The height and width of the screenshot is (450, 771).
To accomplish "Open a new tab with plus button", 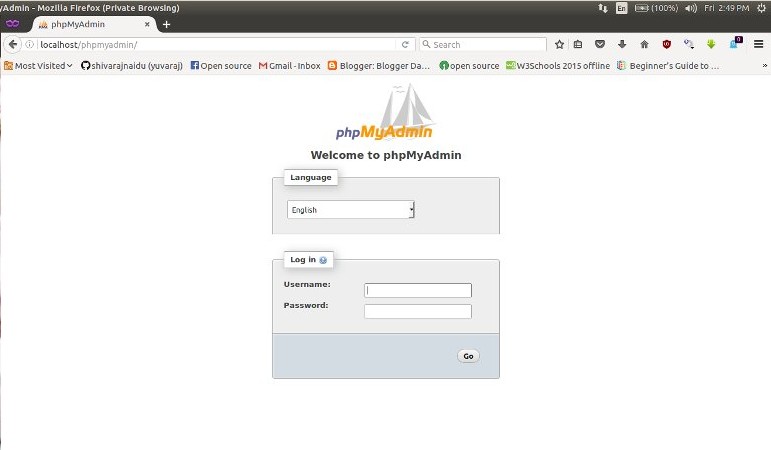I will click(x=166, y=24).
